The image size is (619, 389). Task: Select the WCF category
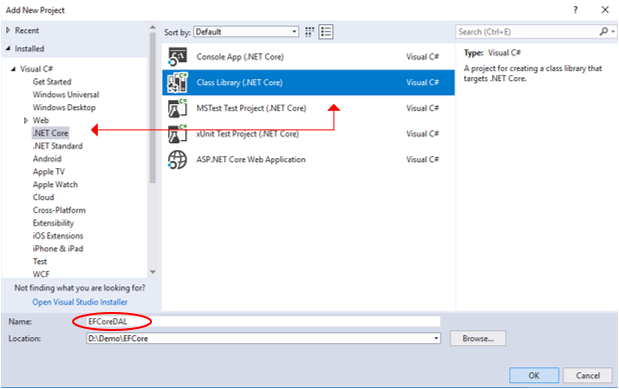coord(41,274)
